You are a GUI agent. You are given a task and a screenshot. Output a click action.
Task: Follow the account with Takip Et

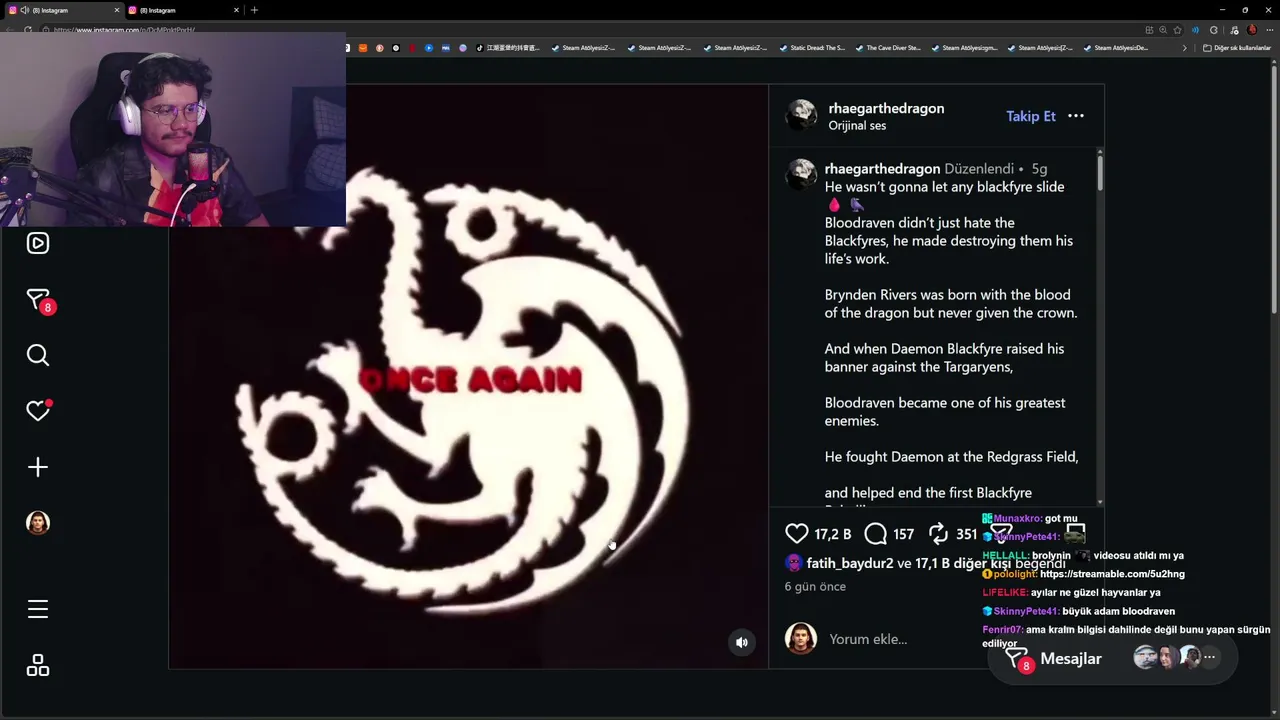(x=1031, y=116)
